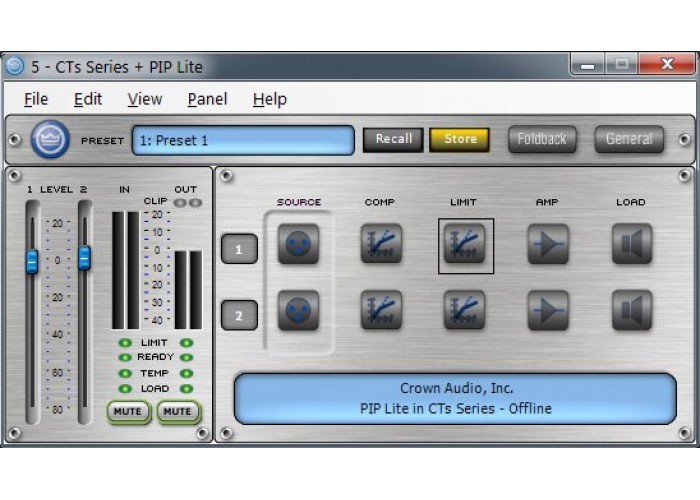Close the PIP Lite window

click(667, 64)
